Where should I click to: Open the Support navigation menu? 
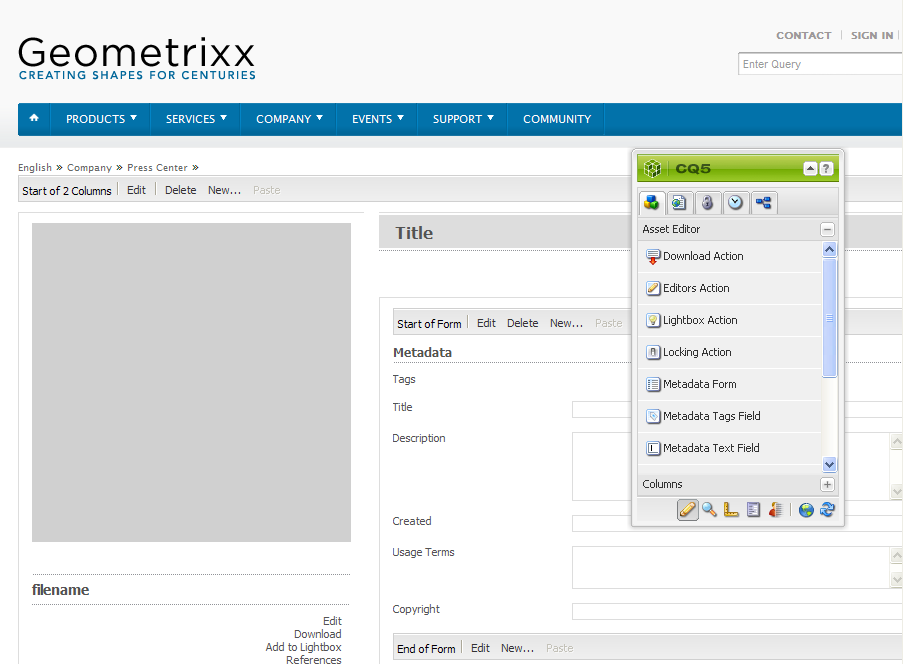pyautogui.click(x=463, y=119)
